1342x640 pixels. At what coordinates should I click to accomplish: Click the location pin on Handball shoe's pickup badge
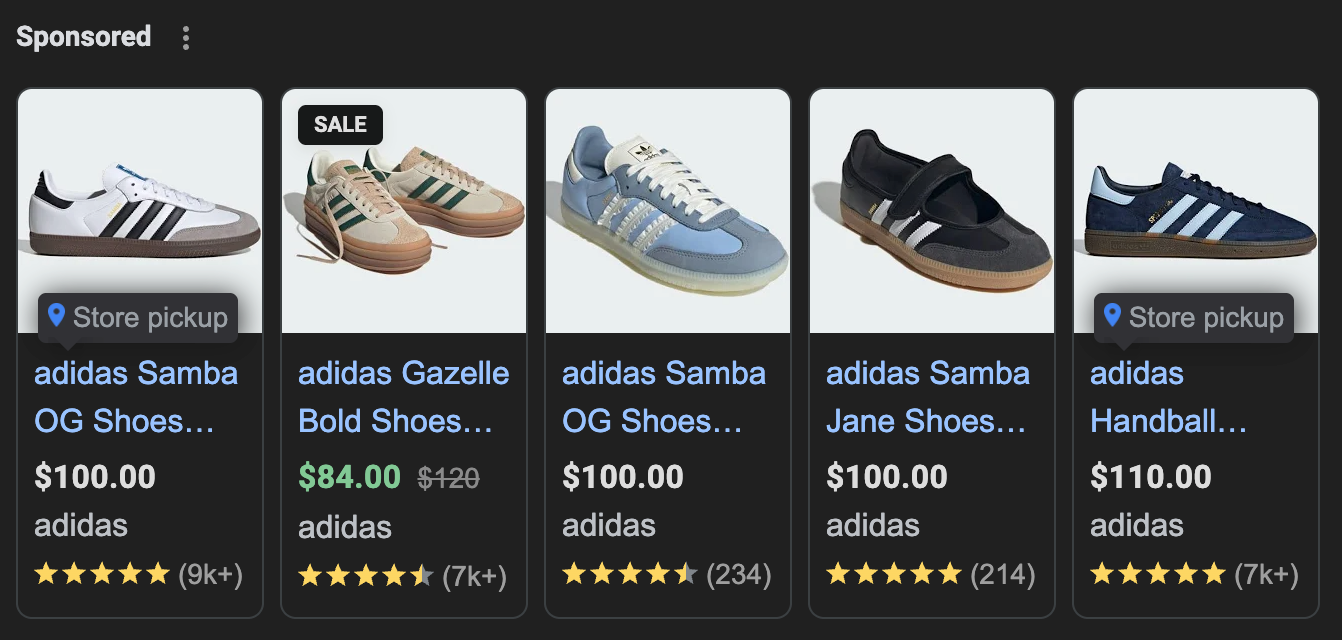pos(1112,317)
